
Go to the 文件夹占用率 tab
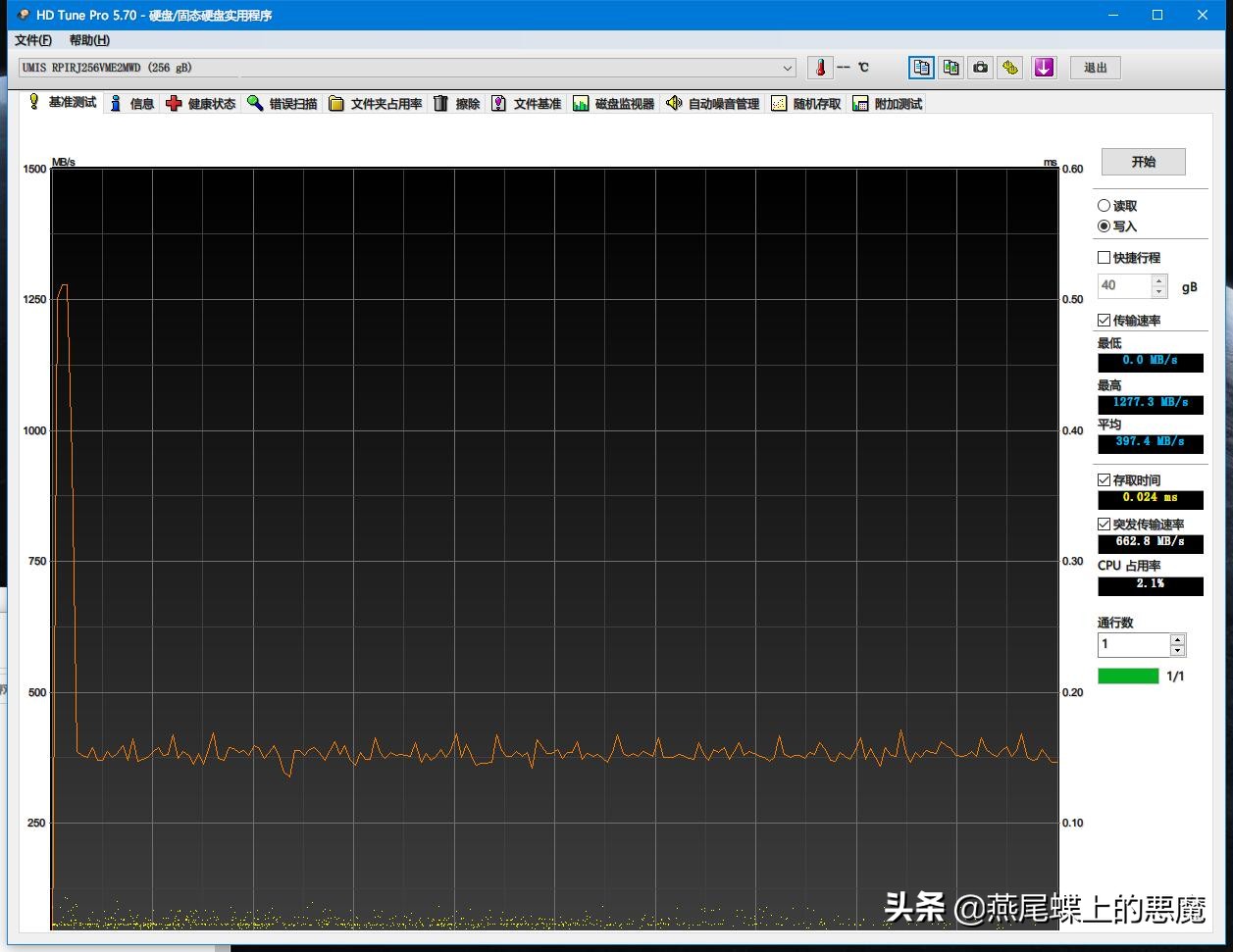[x=376, y=104]
